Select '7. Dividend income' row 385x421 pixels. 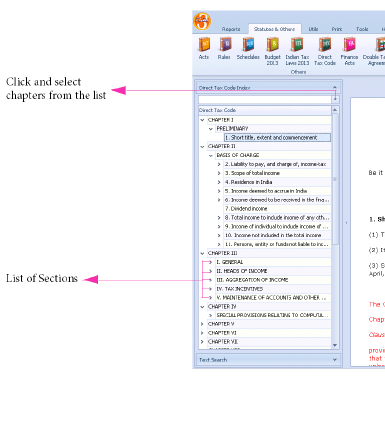tap(277, 209)
